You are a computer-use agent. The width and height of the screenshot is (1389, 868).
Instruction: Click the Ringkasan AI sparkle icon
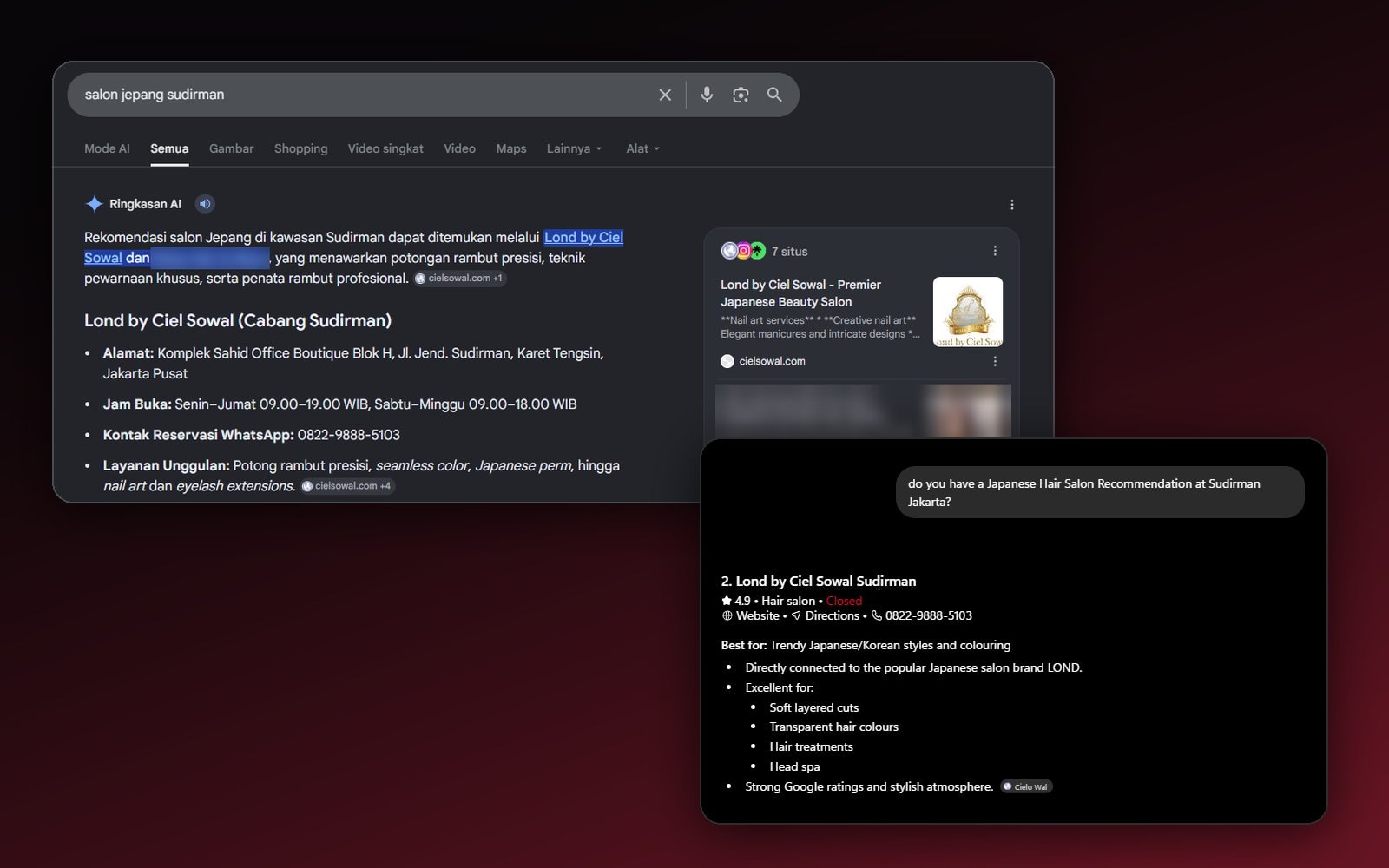pyautogui.click(x=94, y=204)
